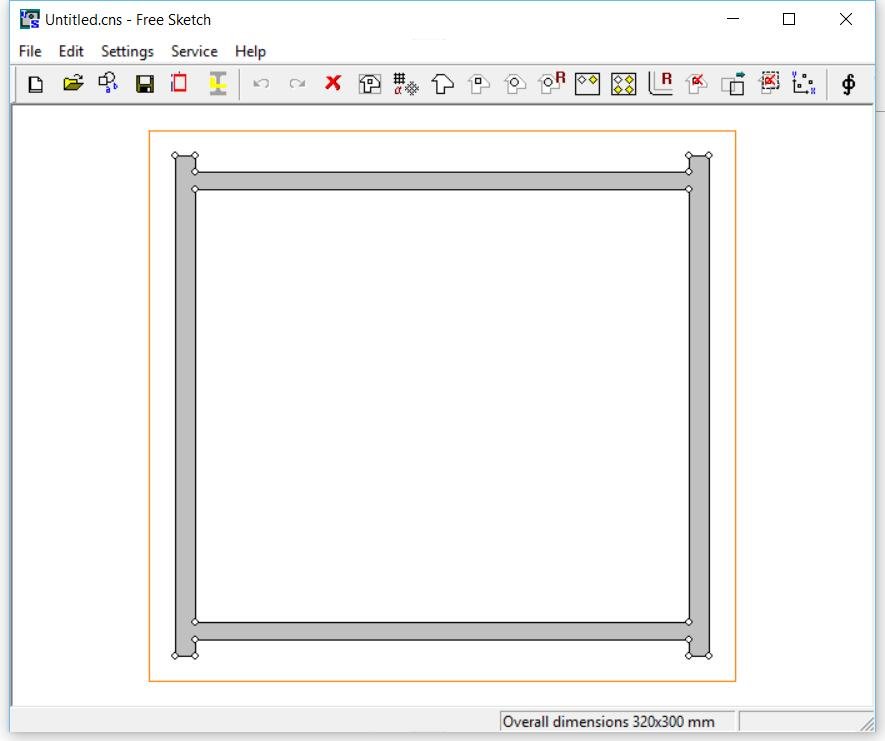Open the Settings menu
This screenshot has height=741, width=885.
[127, 51]
